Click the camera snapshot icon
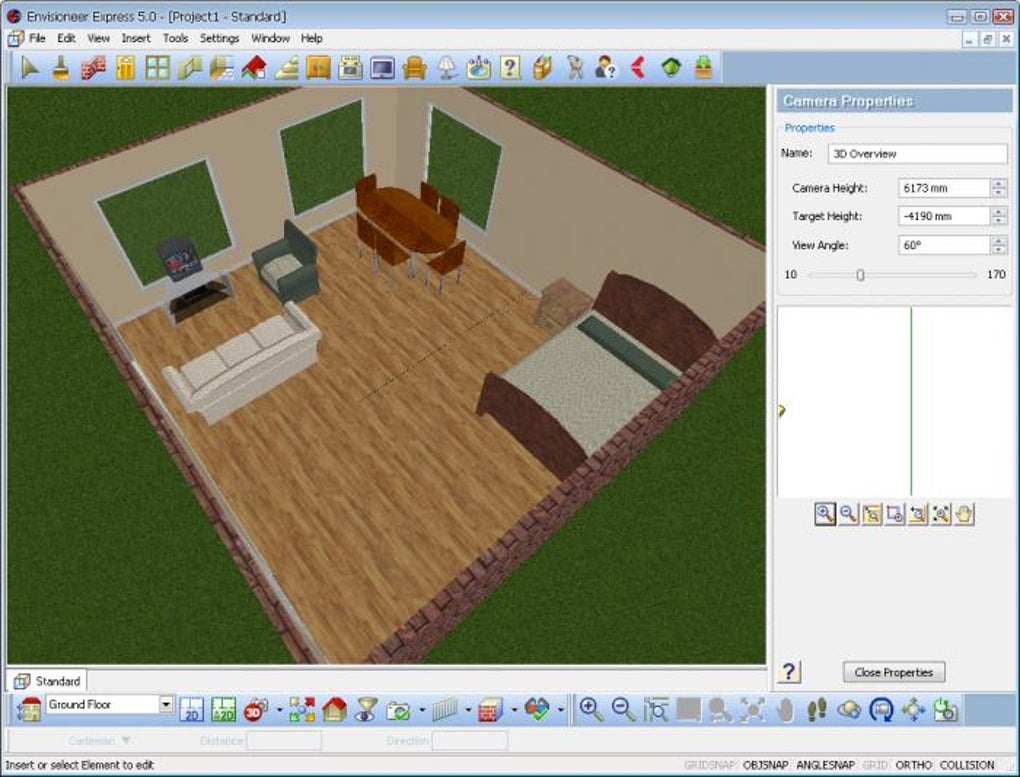 coord(398,709)
